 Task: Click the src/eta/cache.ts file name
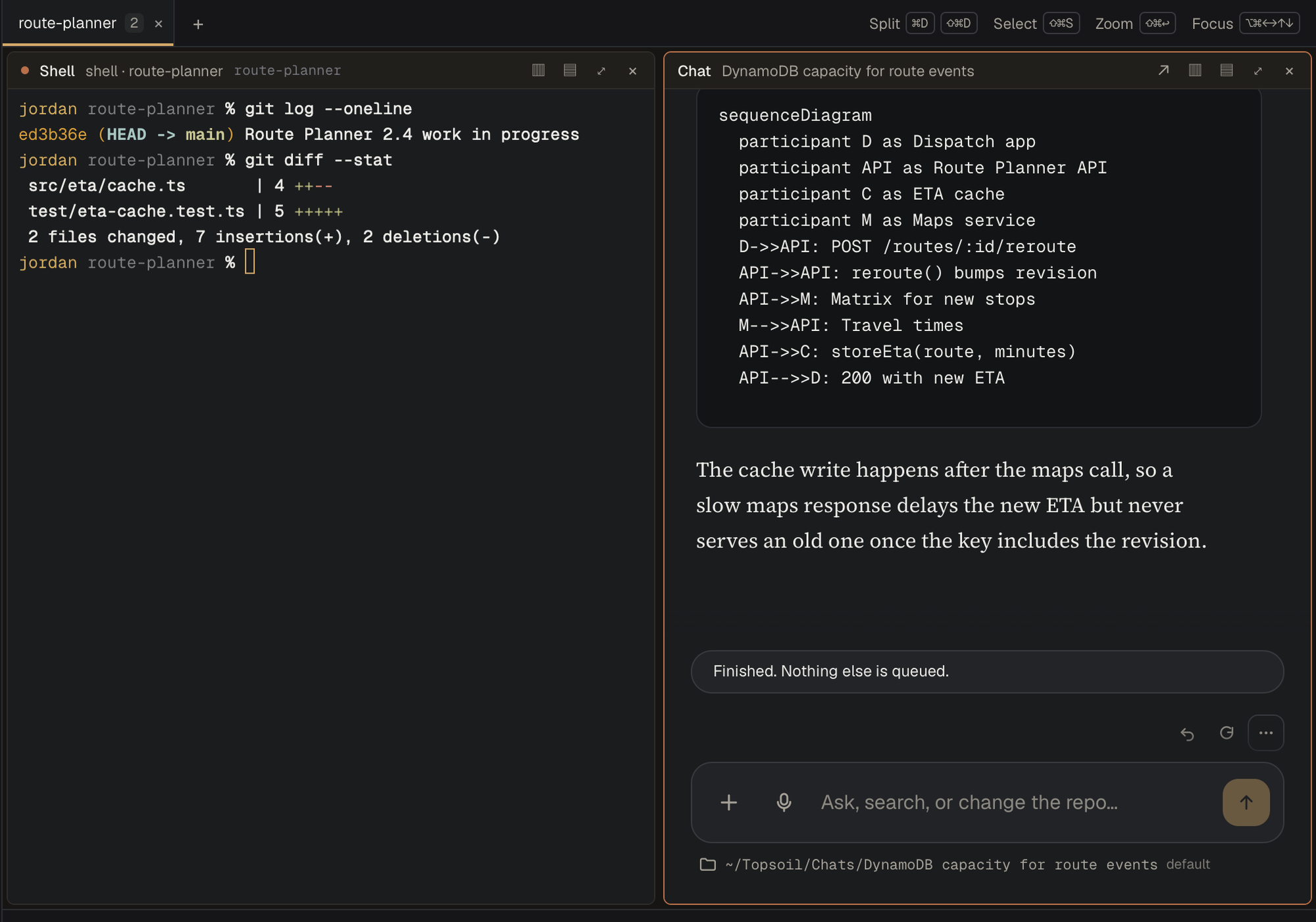click(107, 186)
